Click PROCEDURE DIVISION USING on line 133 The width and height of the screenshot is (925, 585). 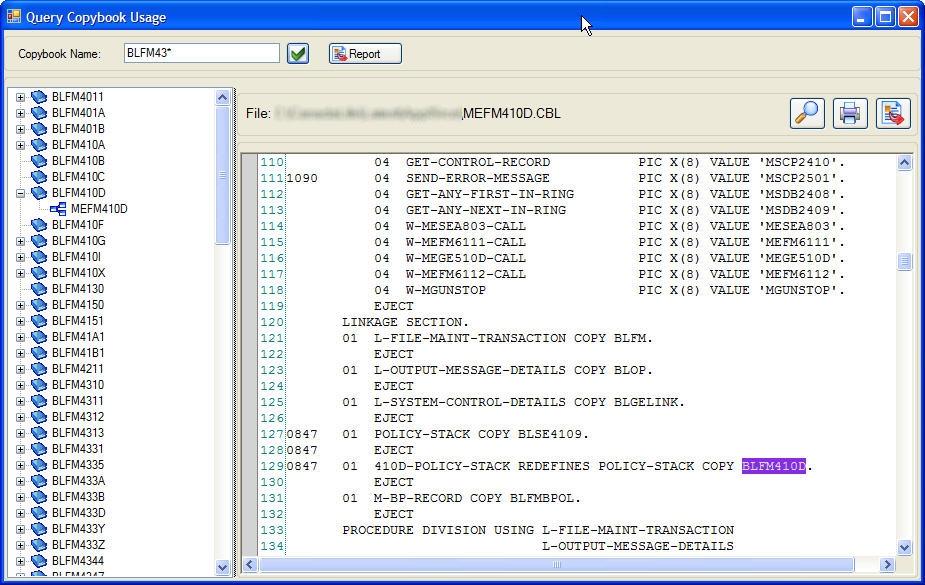(x=438, y=530)
